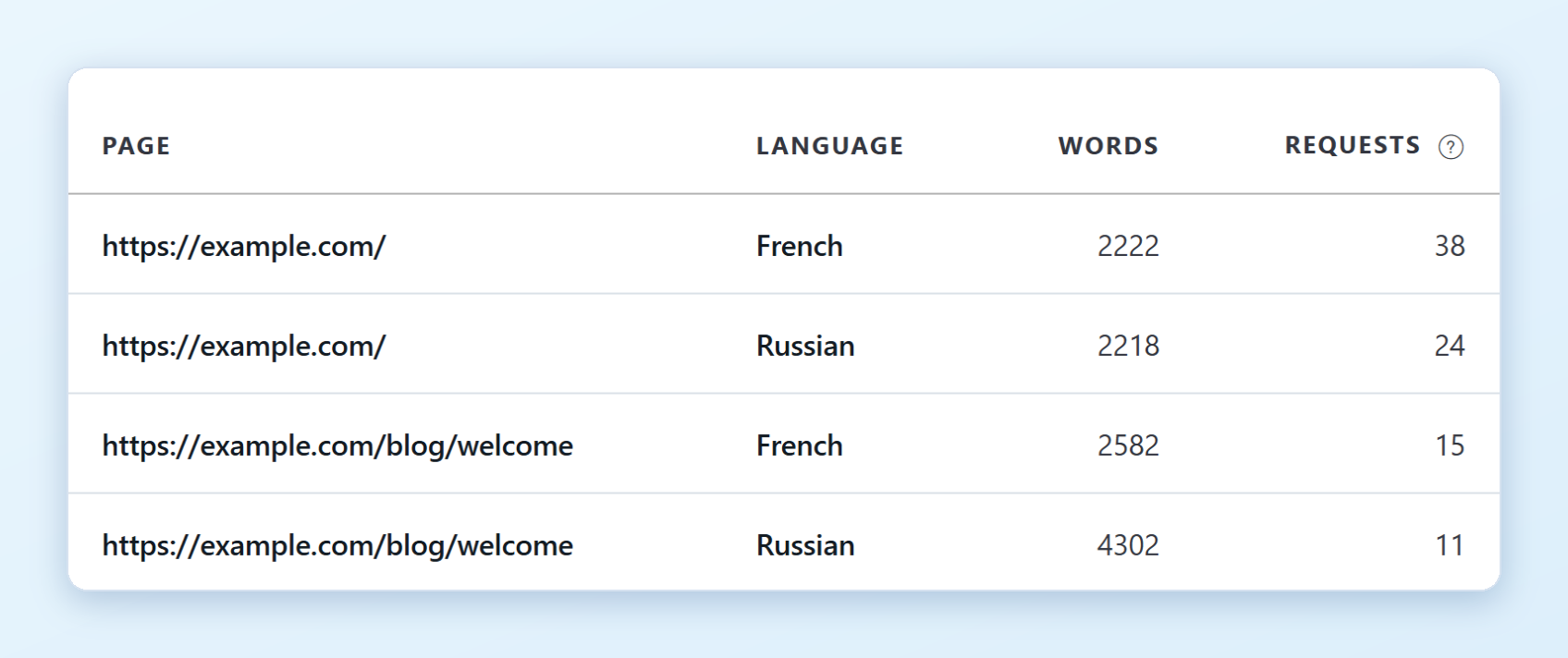Select Russian language cell for blog/welcome

[x=805, y=545]
